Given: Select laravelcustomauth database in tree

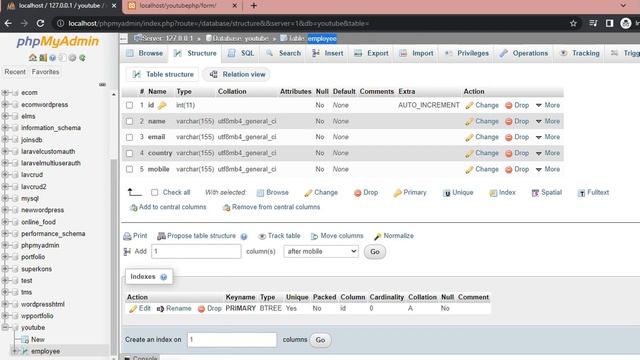Looking at the screenshot, I should [x=48, y=151].
